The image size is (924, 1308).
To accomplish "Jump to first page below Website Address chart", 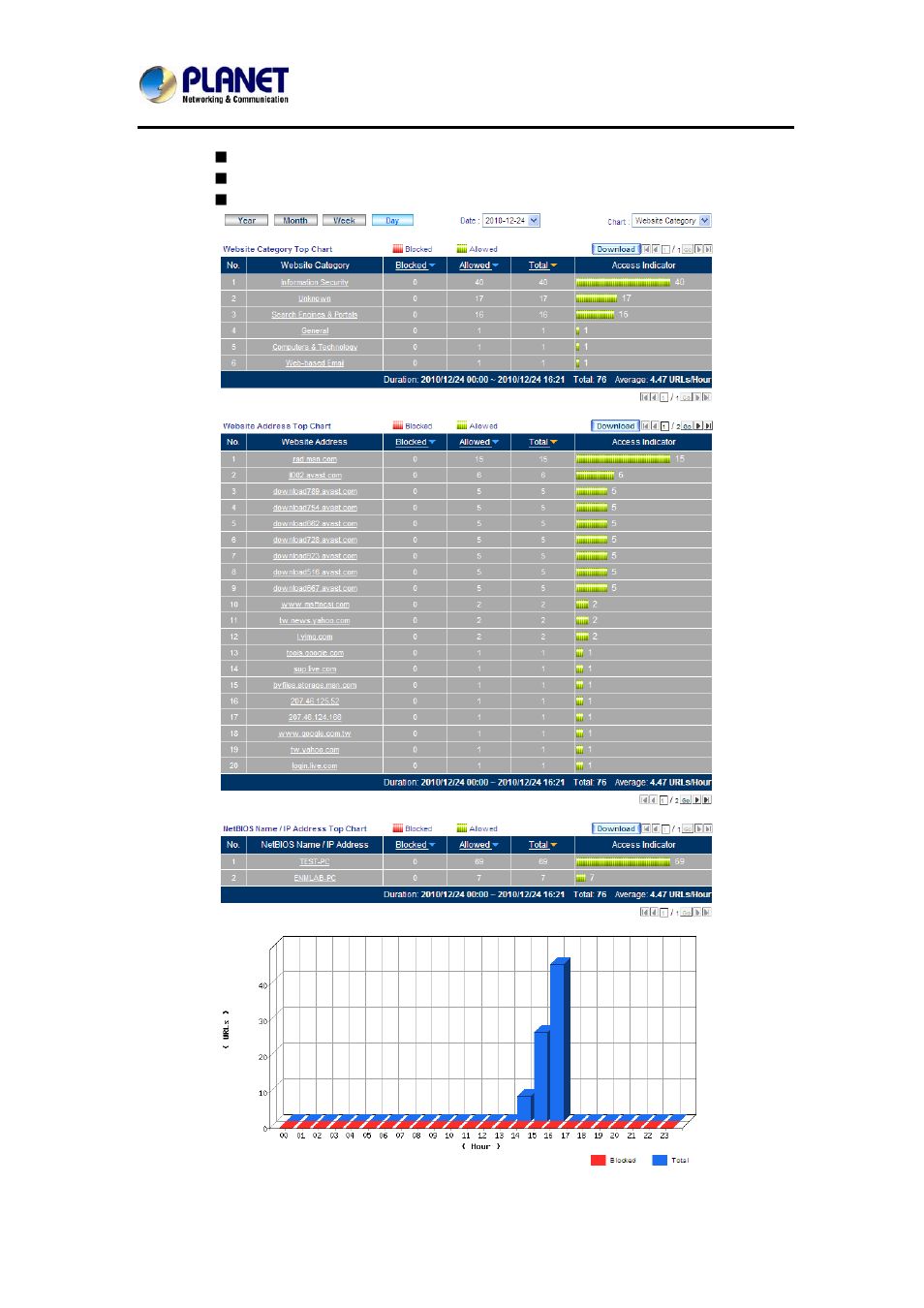I will [x=644, y=800].
